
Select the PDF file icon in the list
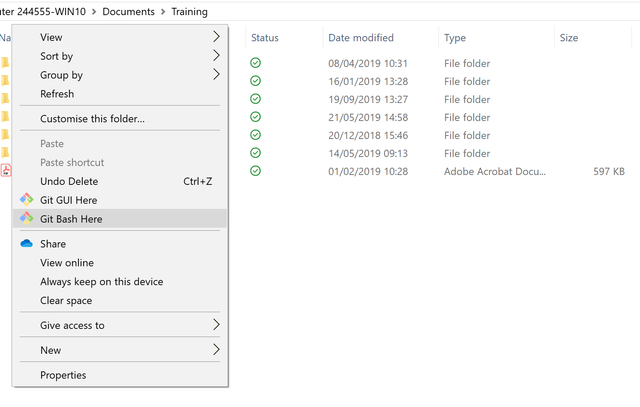6,170
